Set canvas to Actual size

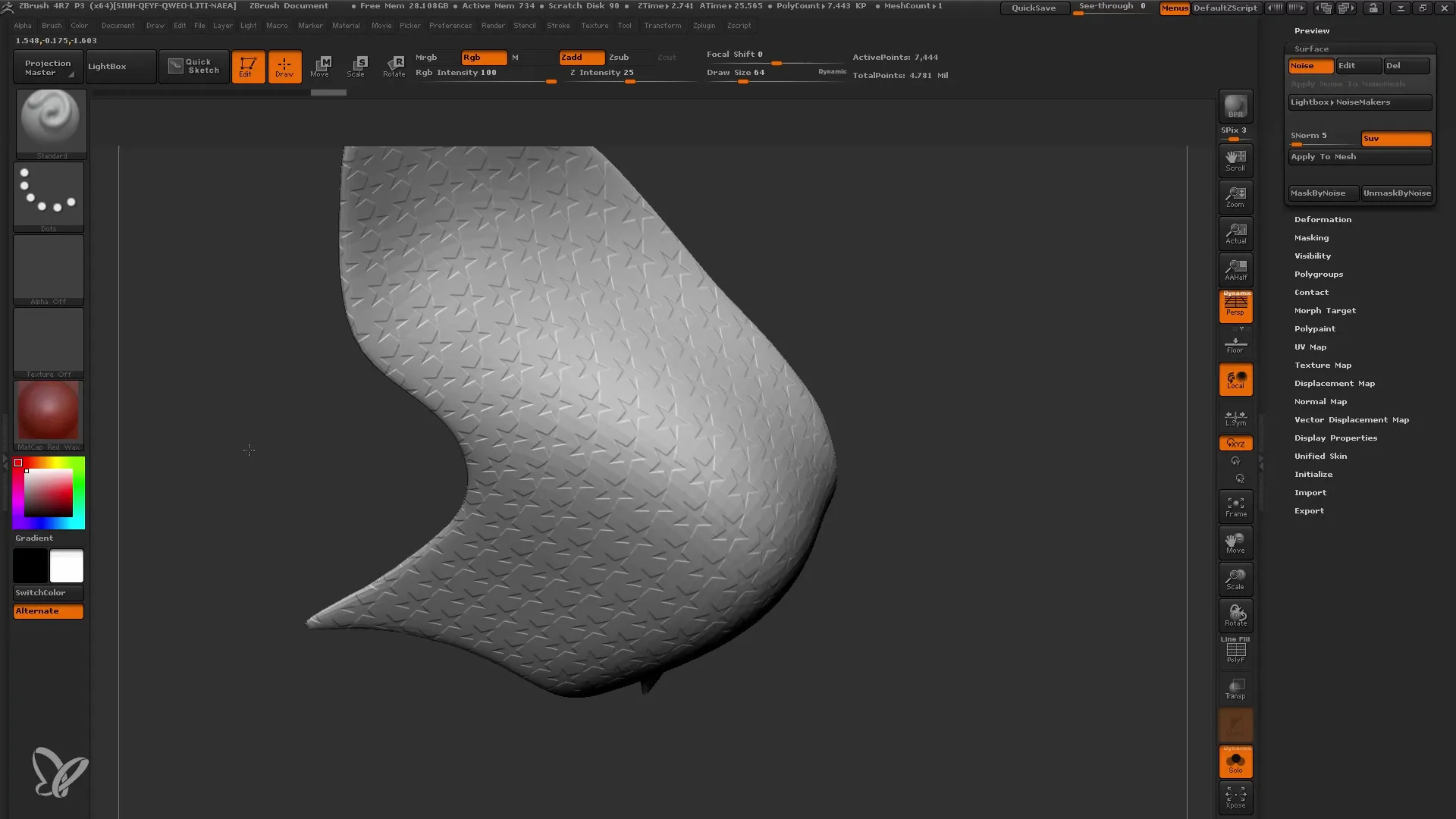[x=1235, y=234]
